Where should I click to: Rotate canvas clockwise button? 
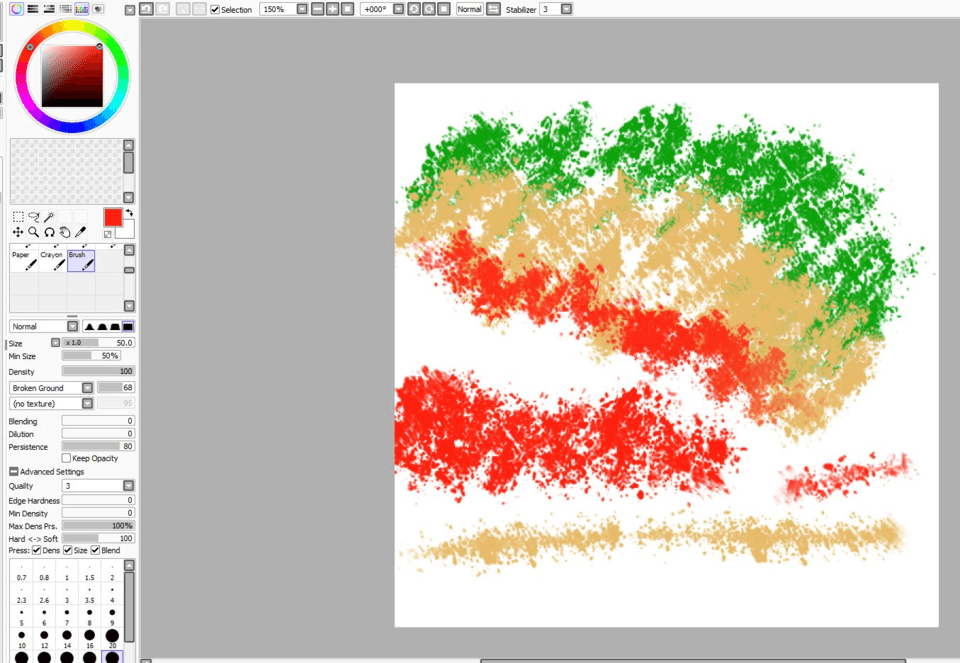(x=429, y=9)
